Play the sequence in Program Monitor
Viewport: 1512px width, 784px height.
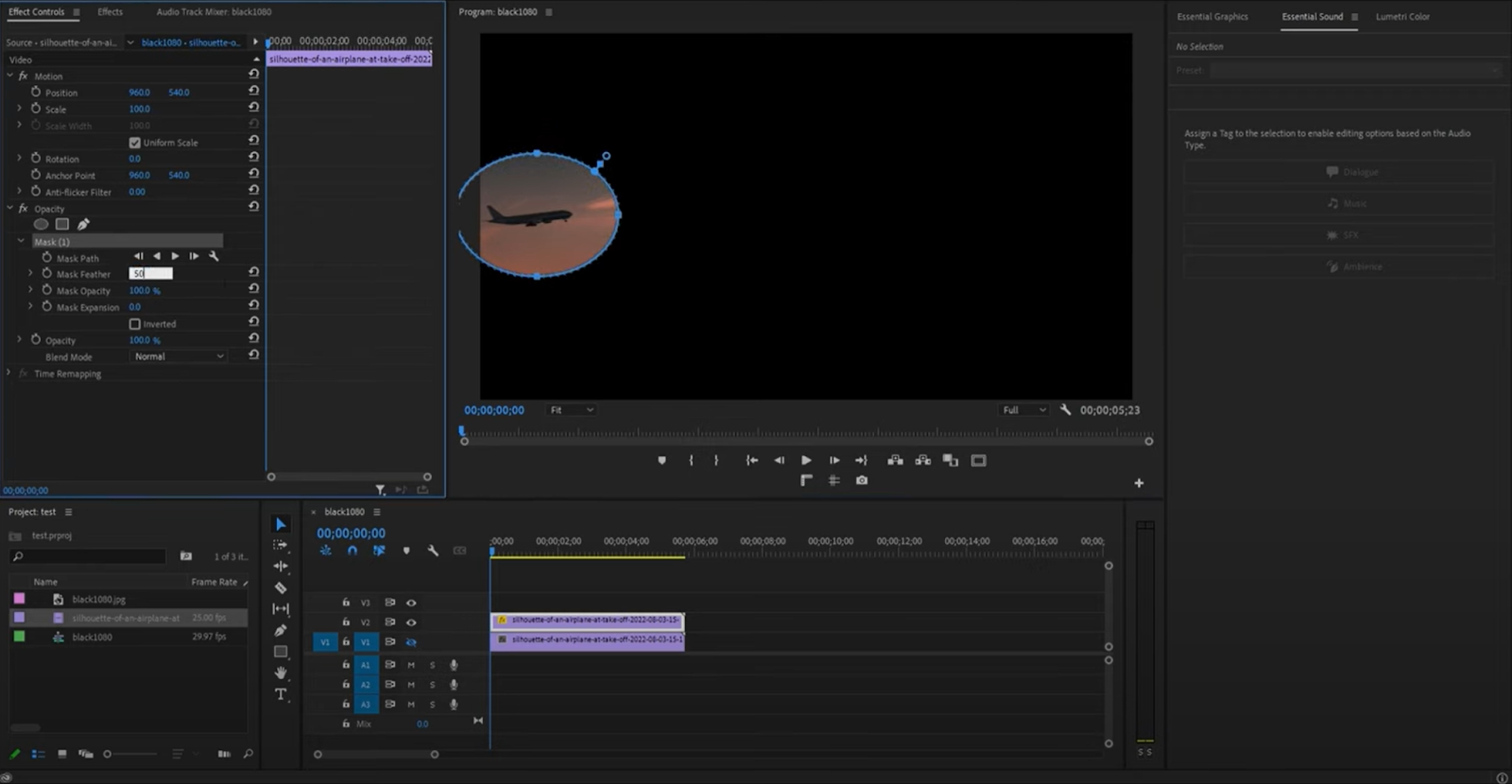coord(806,461)
